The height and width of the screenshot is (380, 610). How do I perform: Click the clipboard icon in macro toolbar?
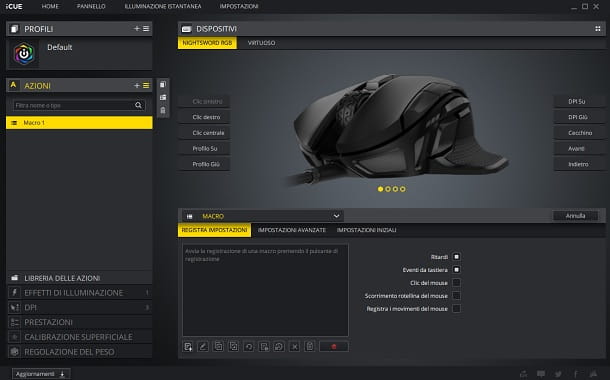click(x=310, y=347)
